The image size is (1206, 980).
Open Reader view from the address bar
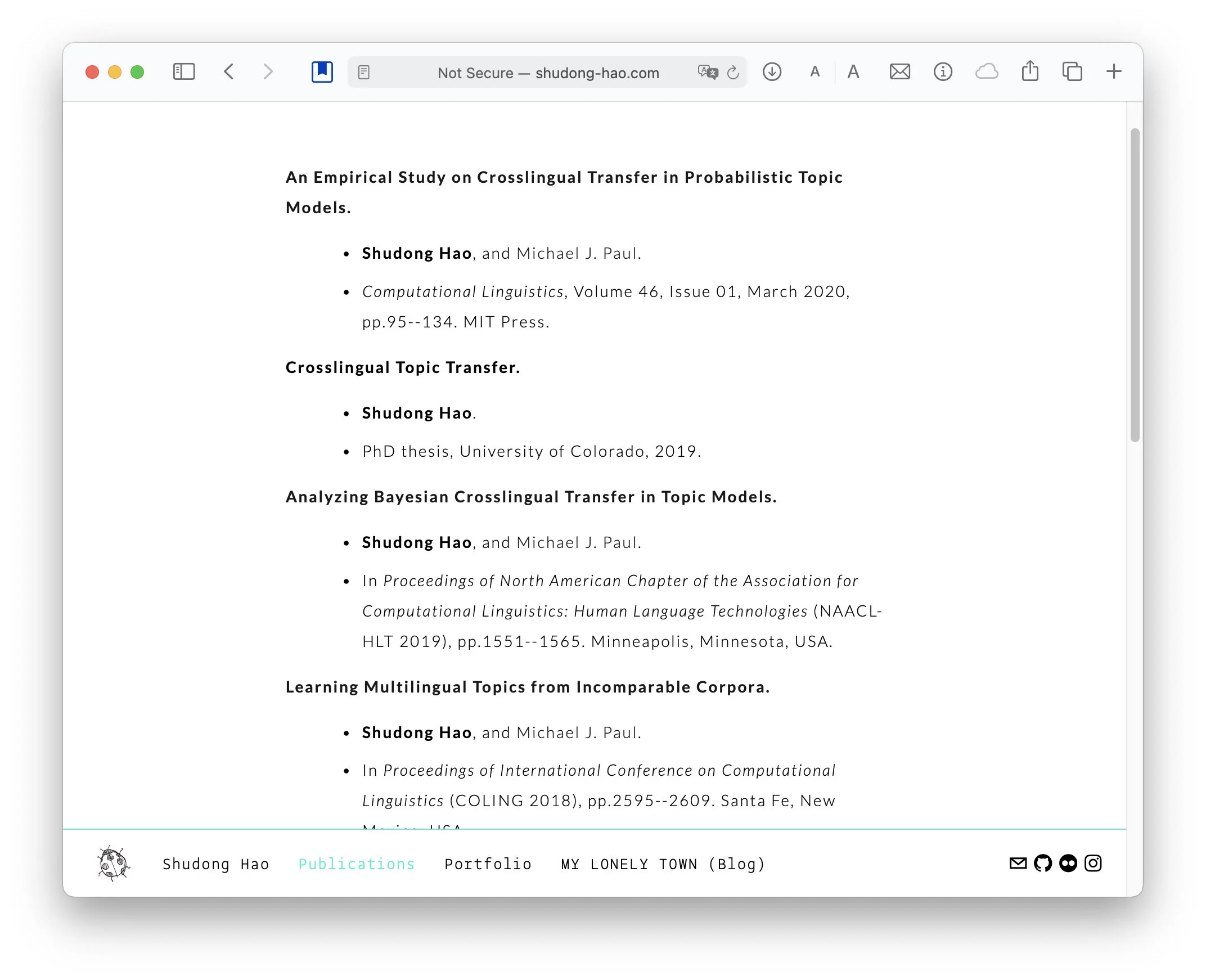(x=364, y=72)
